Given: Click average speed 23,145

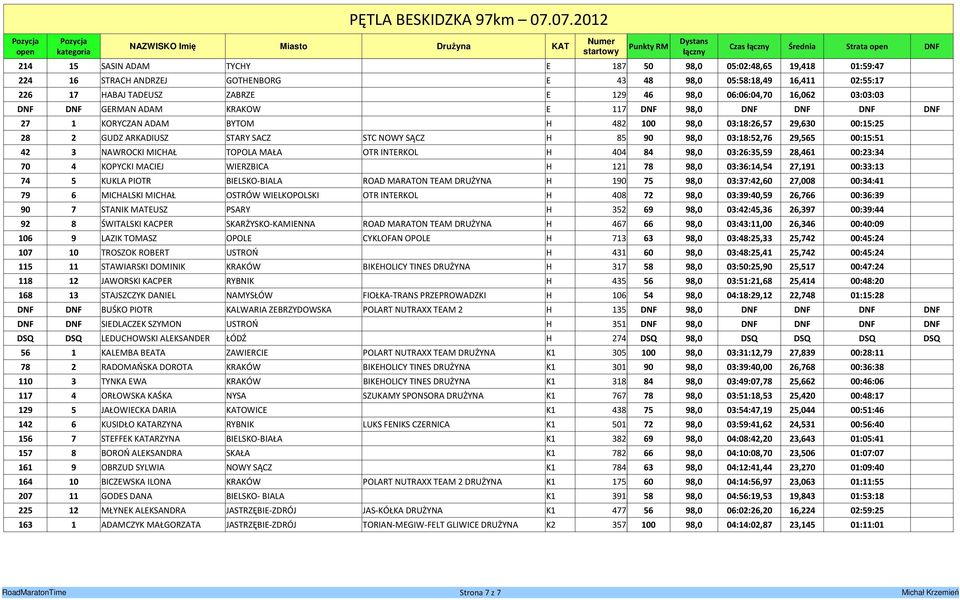Looking at the screenshot, I should tap(802, 525).
